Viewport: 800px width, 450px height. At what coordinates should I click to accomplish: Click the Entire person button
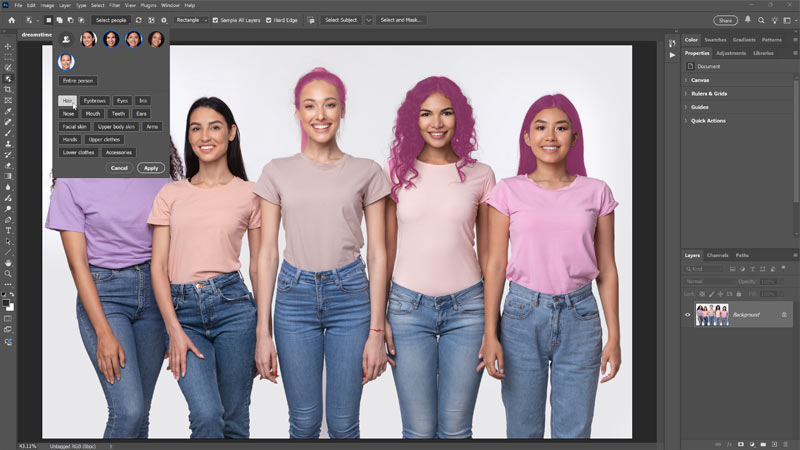tap(78, 81)
